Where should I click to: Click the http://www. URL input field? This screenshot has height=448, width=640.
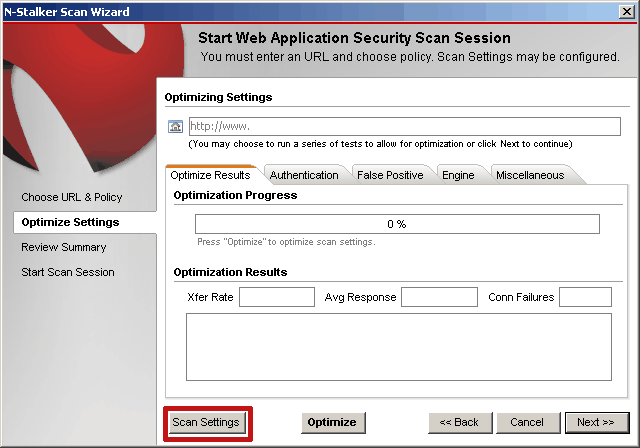[x=404, y=126]
